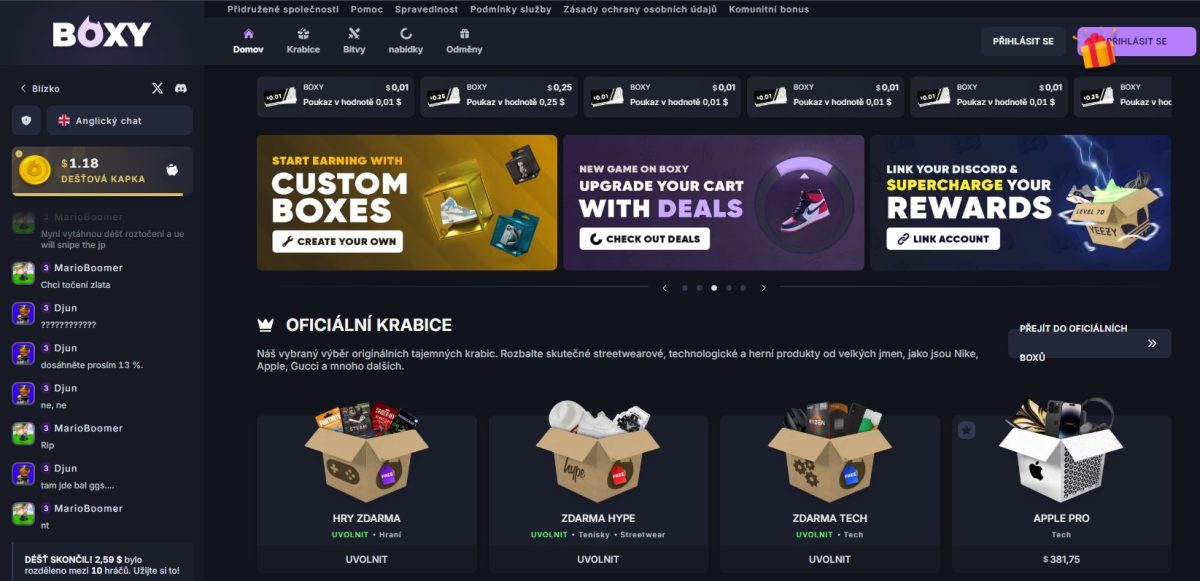Image resolution: width=1200 pixels, height=581 pixels.
Task: Open the Bitvy tab
Action: coord(354,41)
